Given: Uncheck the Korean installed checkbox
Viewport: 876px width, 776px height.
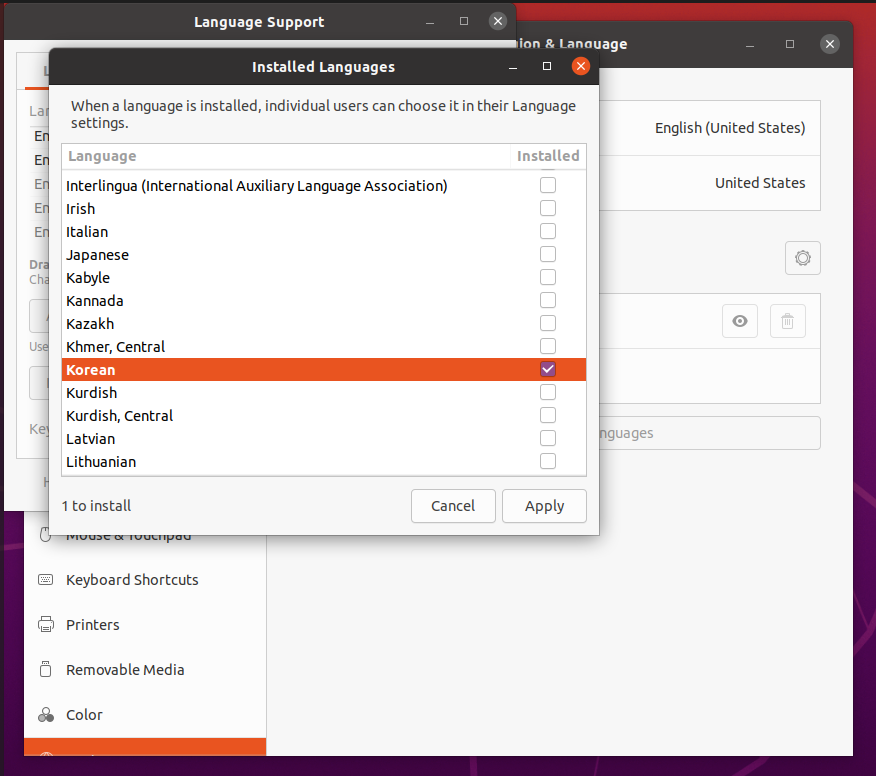Looking at the screenshot, I should [x=548, y=369].
